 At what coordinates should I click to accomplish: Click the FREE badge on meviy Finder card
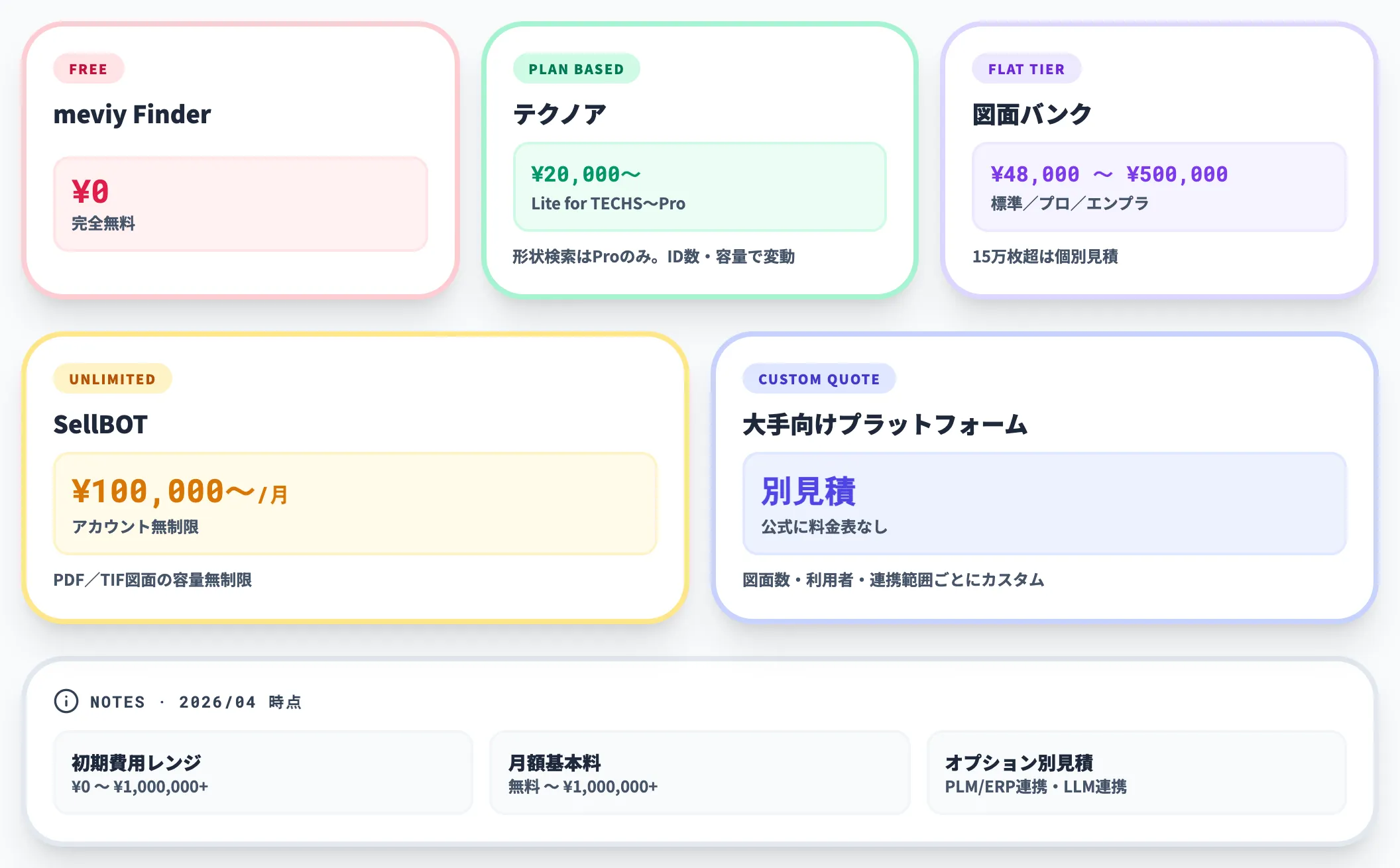[x=88, y=69]
